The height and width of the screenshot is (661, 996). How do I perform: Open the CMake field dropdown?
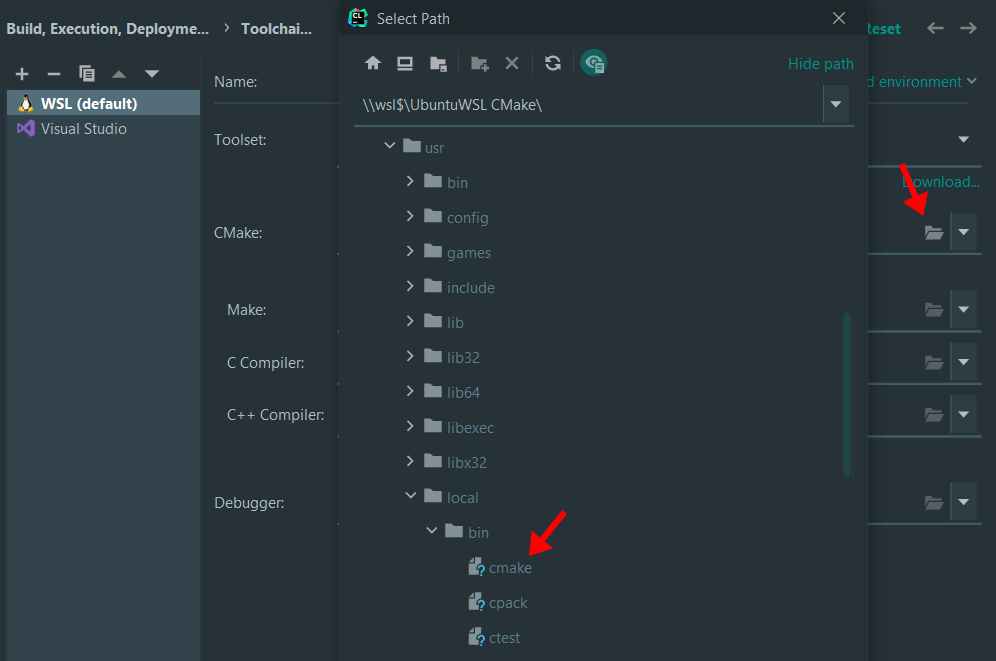click(964, 232)
